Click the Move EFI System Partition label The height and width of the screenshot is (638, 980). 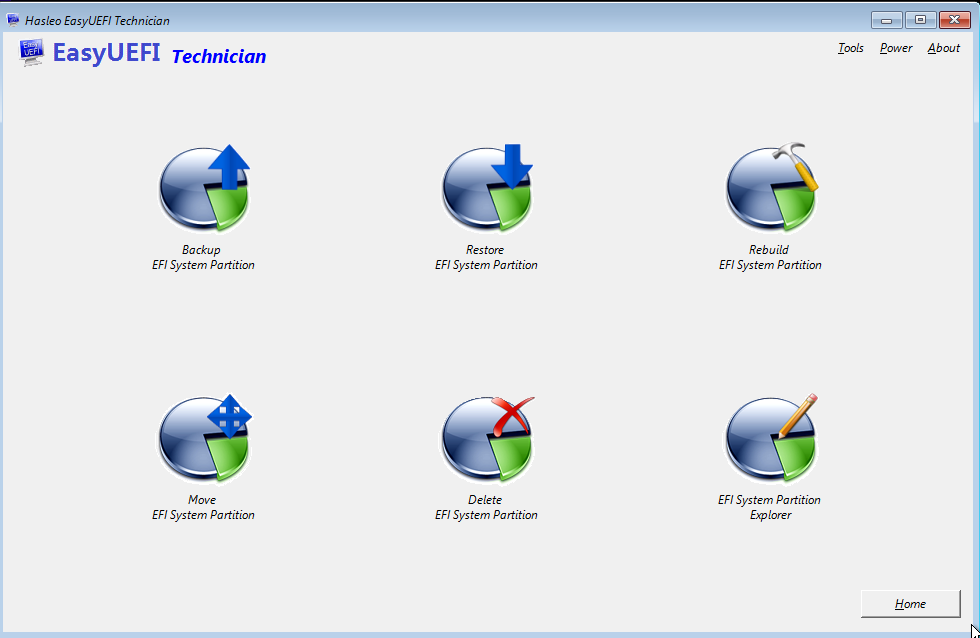click(x=203, y=507)
